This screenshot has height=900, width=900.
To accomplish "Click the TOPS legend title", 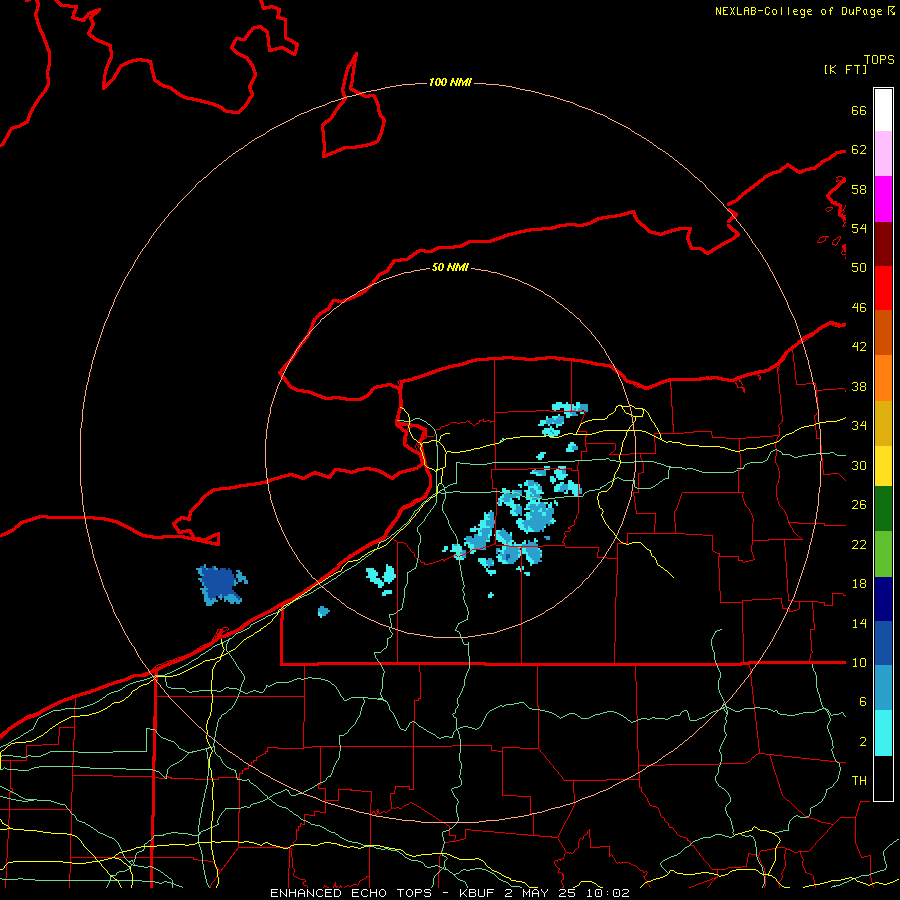I will coord(879,59).
